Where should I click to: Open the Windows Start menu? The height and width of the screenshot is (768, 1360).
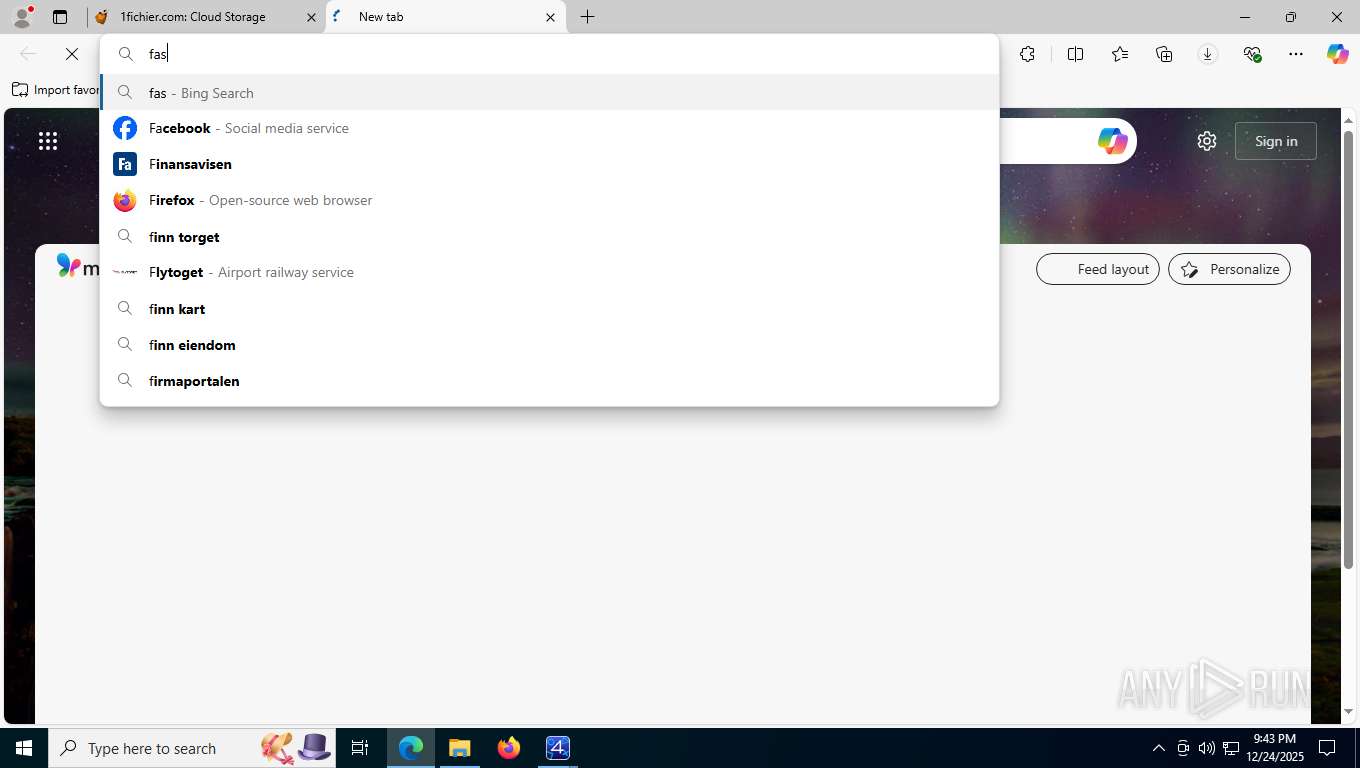click(23, 748)
